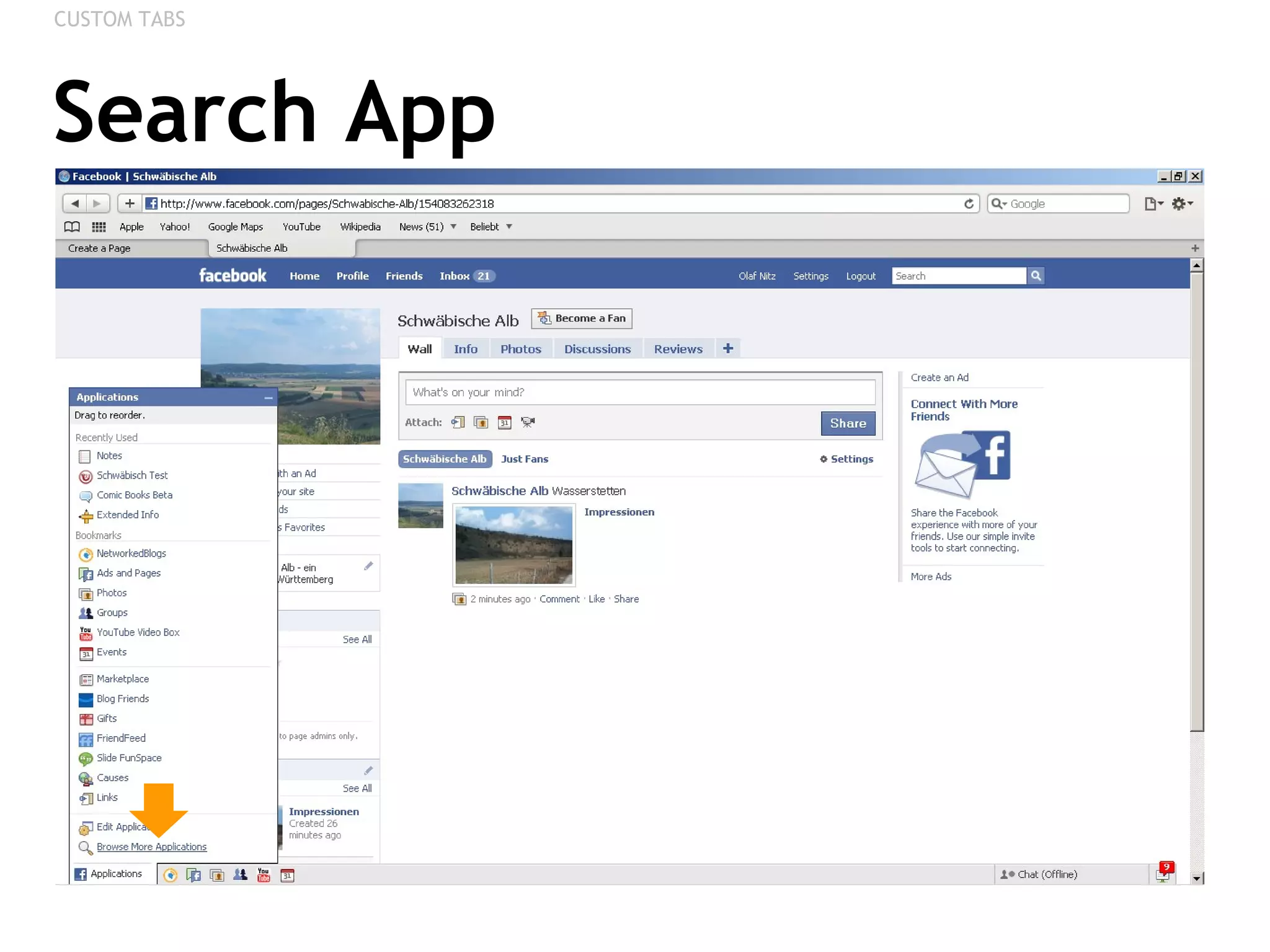Screen dimensions: 1270x952
Task: Click the Facebook search magnifier button
Action: [x=1036, y=276]
